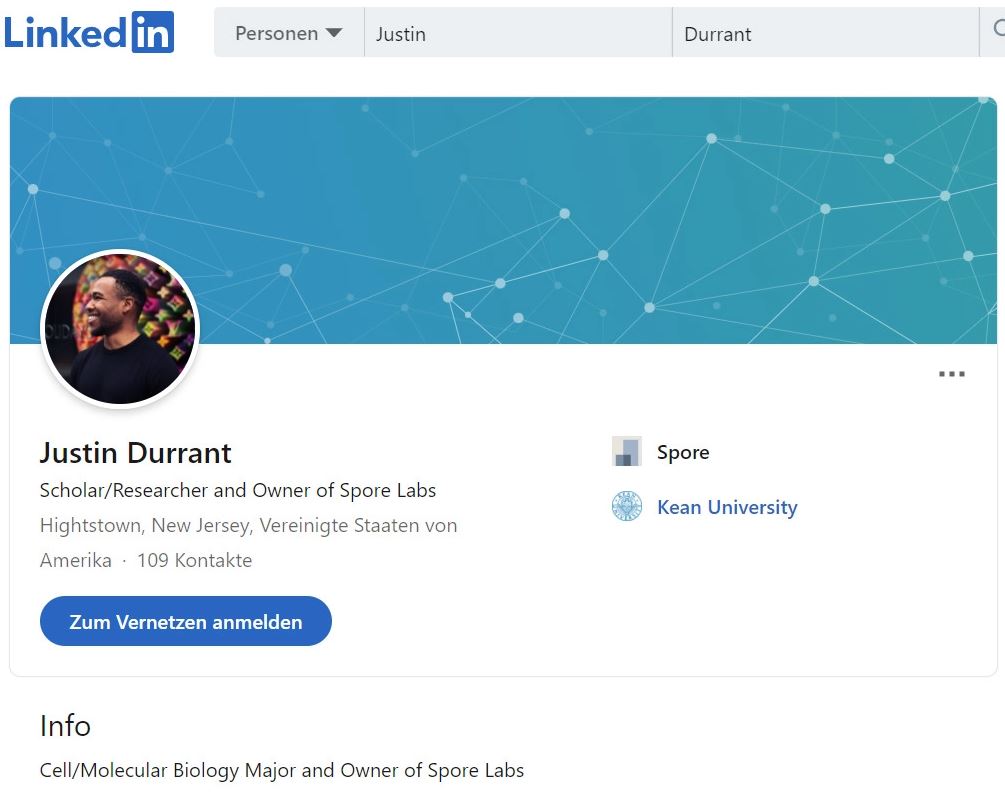The width and height of the screenshot is (1005, 799).
Task: Open Justin Durrant's profile photo
Action: coord(120,329)
